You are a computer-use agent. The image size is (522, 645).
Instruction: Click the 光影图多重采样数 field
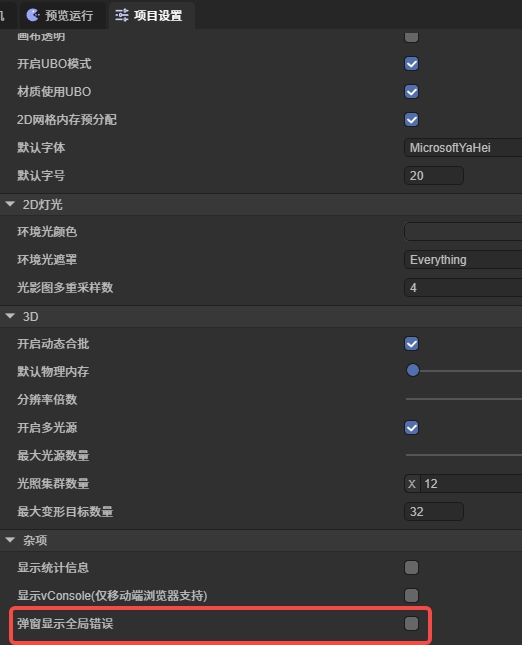coord(463,288)
